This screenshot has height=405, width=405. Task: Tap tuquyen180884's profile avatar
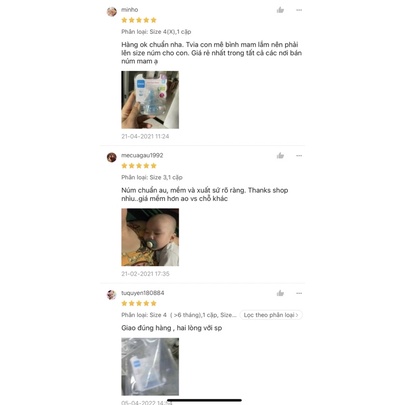(111, 295)
